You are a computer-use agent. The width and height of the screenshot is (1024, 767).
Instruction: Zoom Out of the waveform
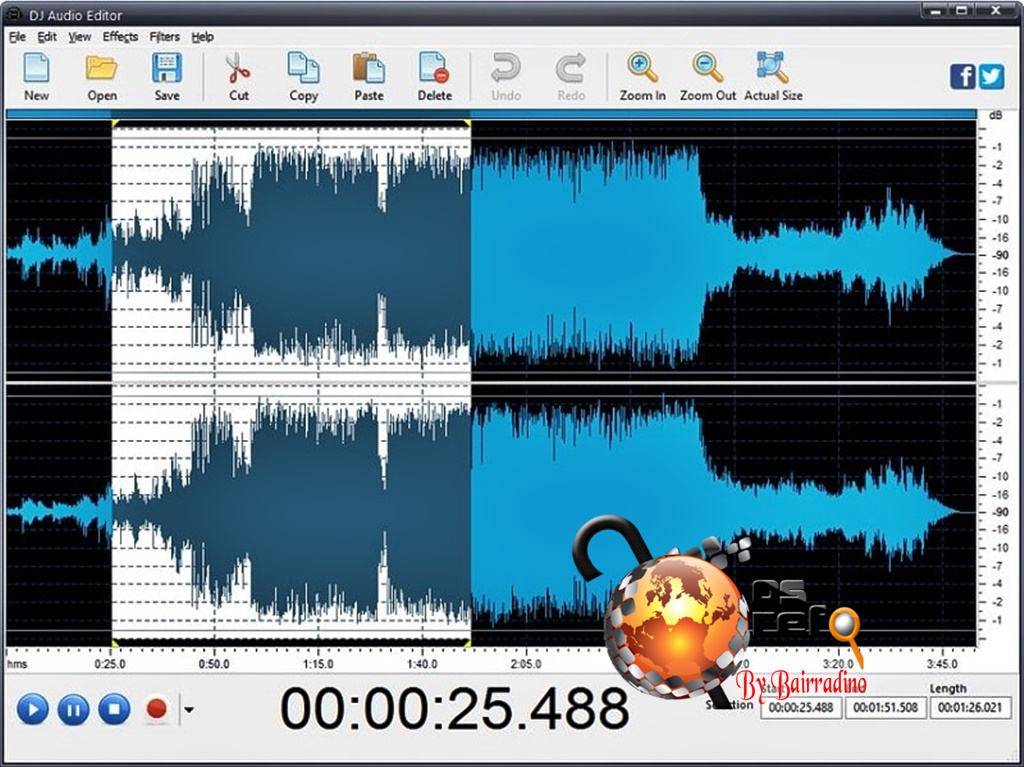coord(708,76)
